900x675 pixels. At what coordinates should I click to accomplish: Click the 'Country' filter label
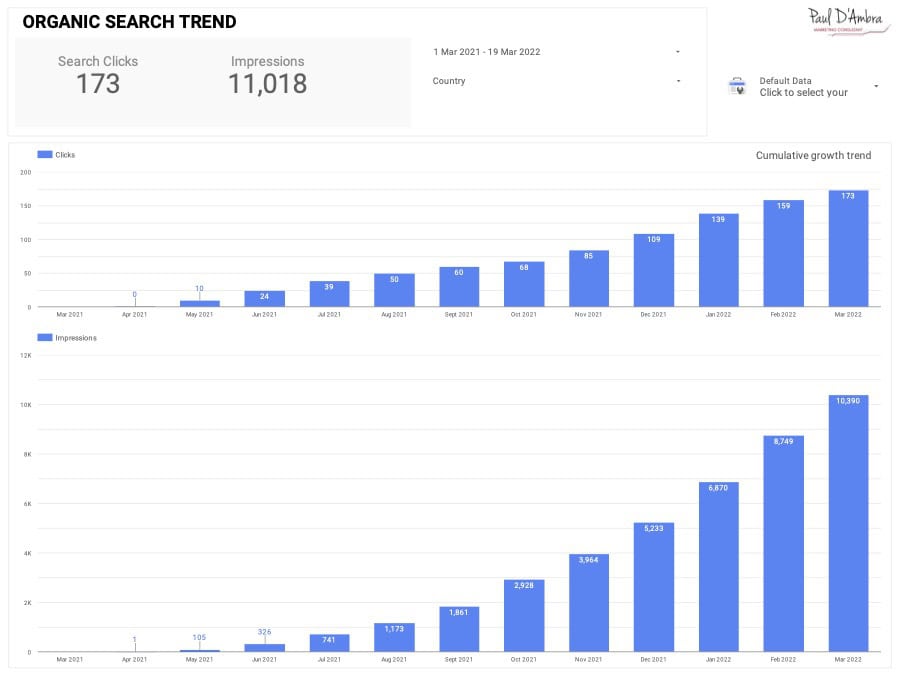[x=449, y=81]
